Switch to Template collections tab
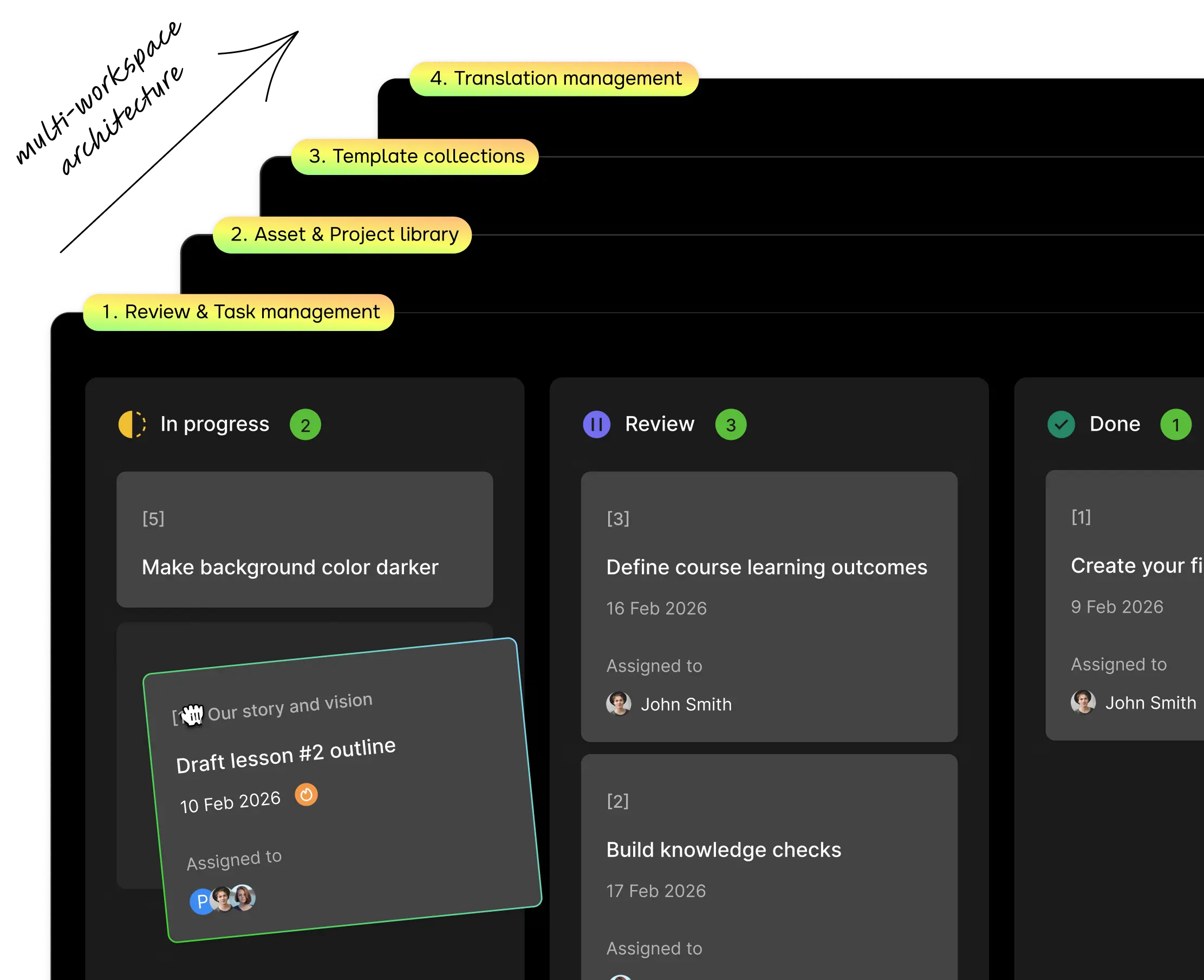Viewport: 1204px width, 980px height. (x=415, y=157)
